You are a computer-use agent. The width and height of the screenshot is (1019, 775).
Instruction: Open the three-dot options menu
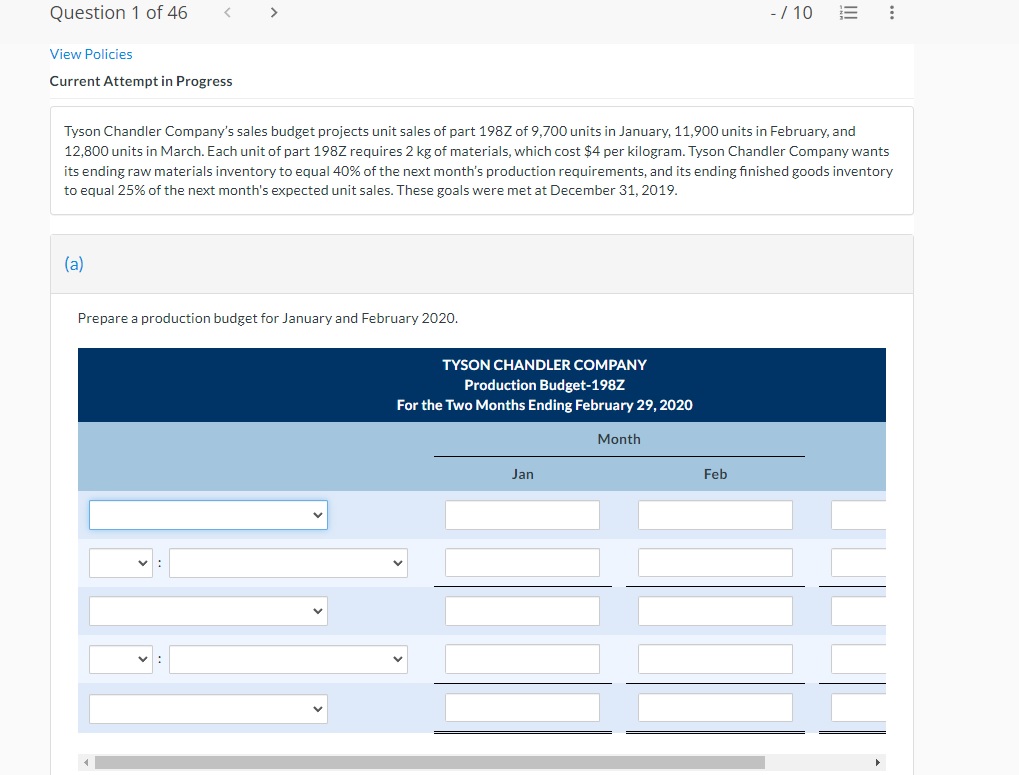pyautogui.click(x=893, y=12)
